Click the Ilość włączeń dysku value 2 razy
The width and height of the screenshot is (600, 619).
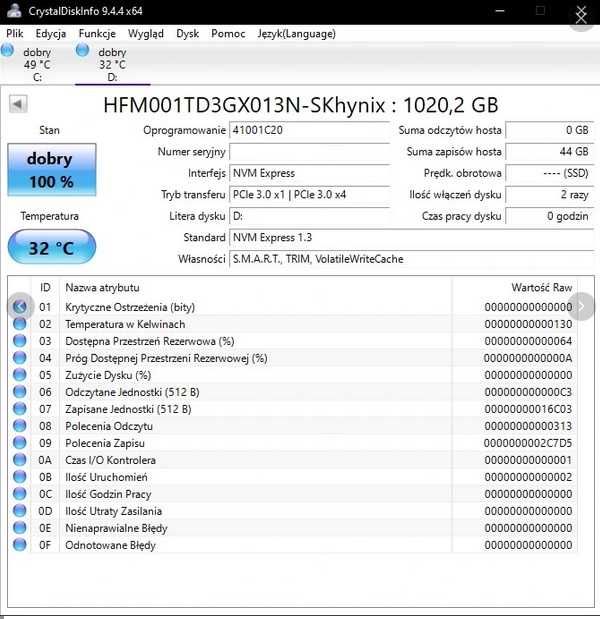(549, 195)
